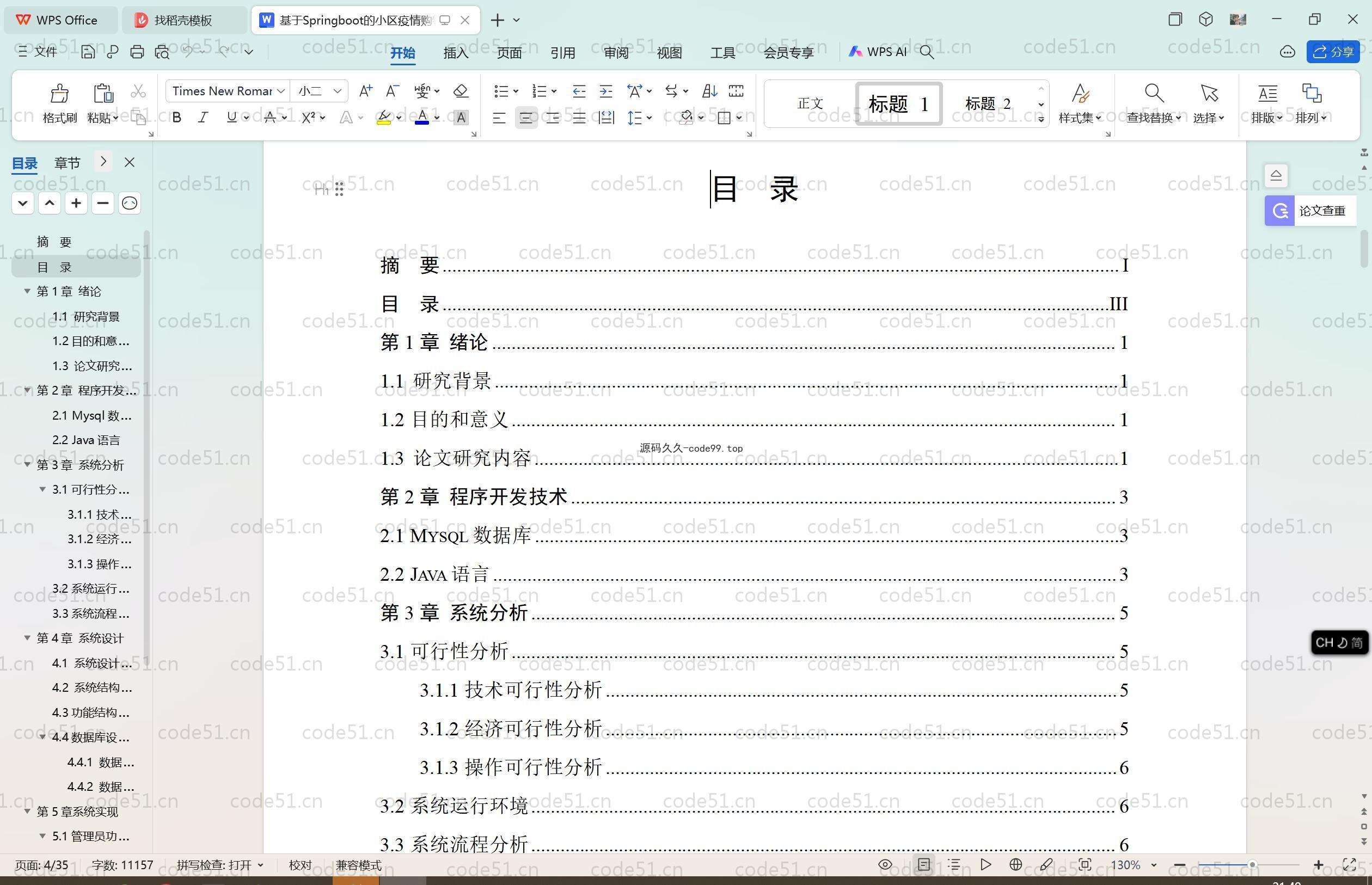Open search via the magnifier beside WPS AI
The height and width of the screenshot is (885, 1372).
[927, 52]
